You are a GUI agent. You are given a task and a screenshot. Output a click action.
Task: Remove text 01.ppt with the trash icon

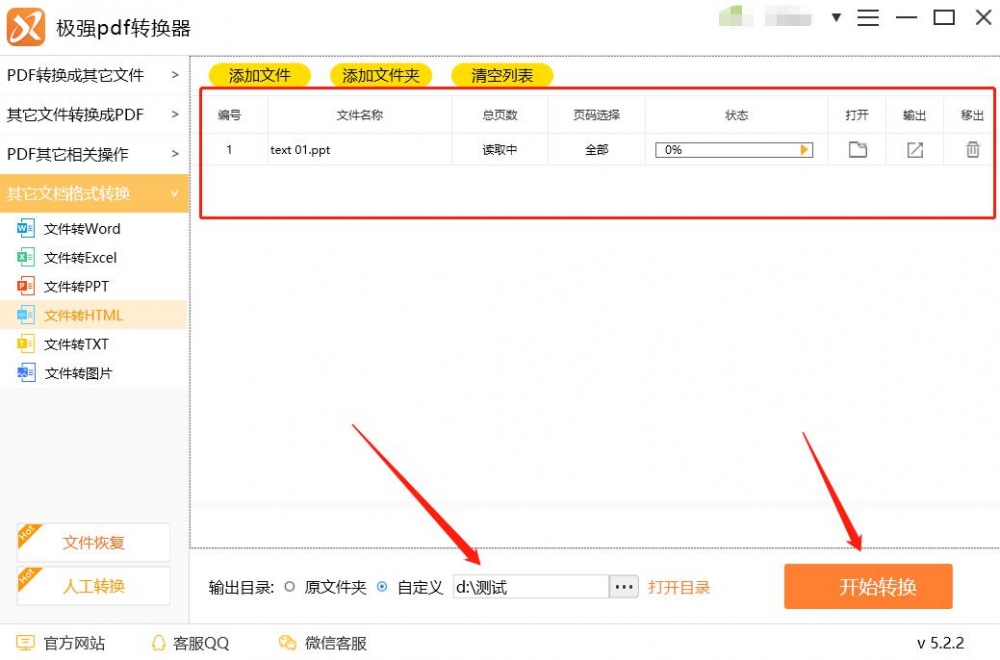pos(971,148)
